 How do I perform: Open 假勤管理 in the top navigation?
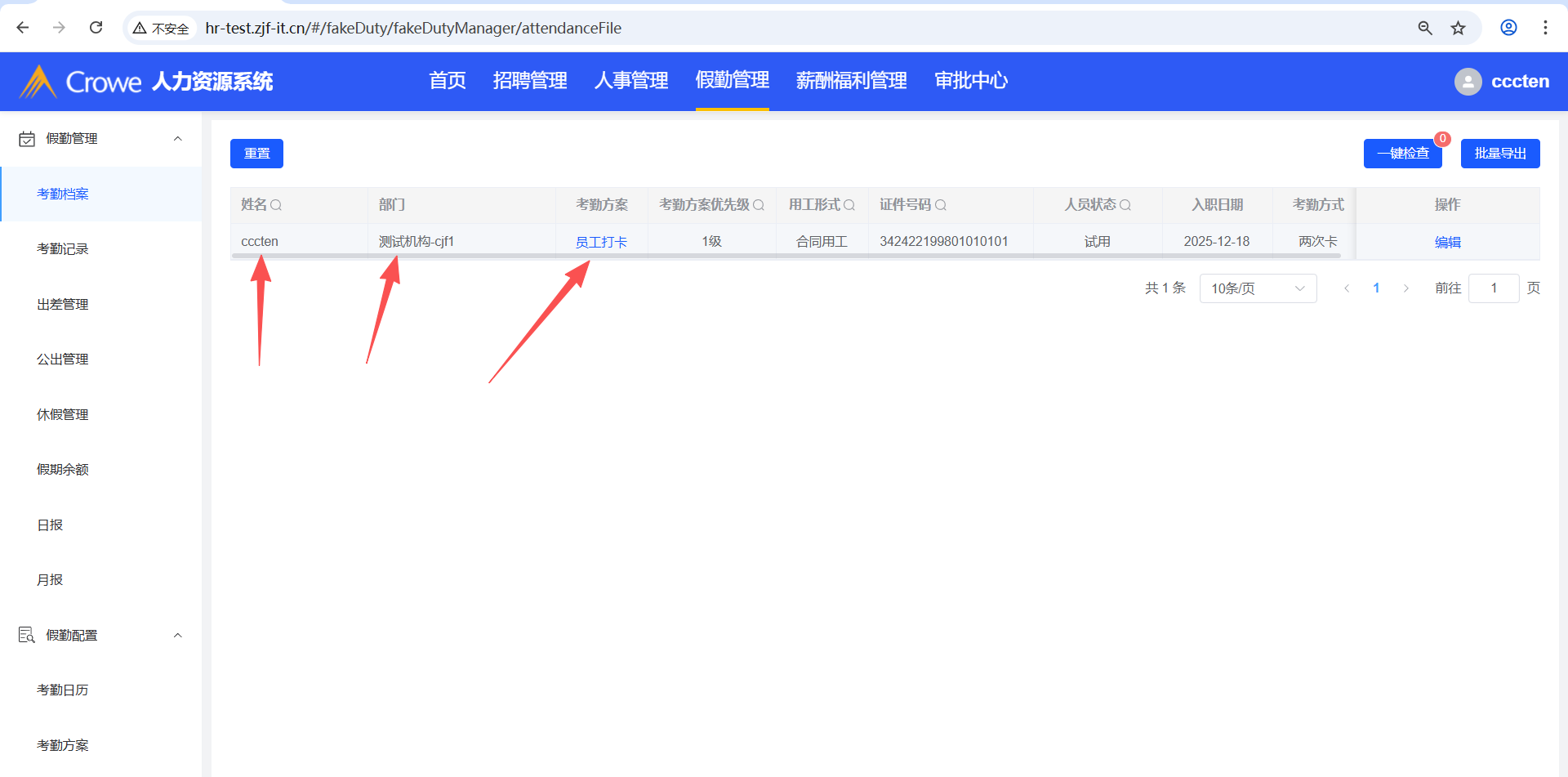click(733, 81)
